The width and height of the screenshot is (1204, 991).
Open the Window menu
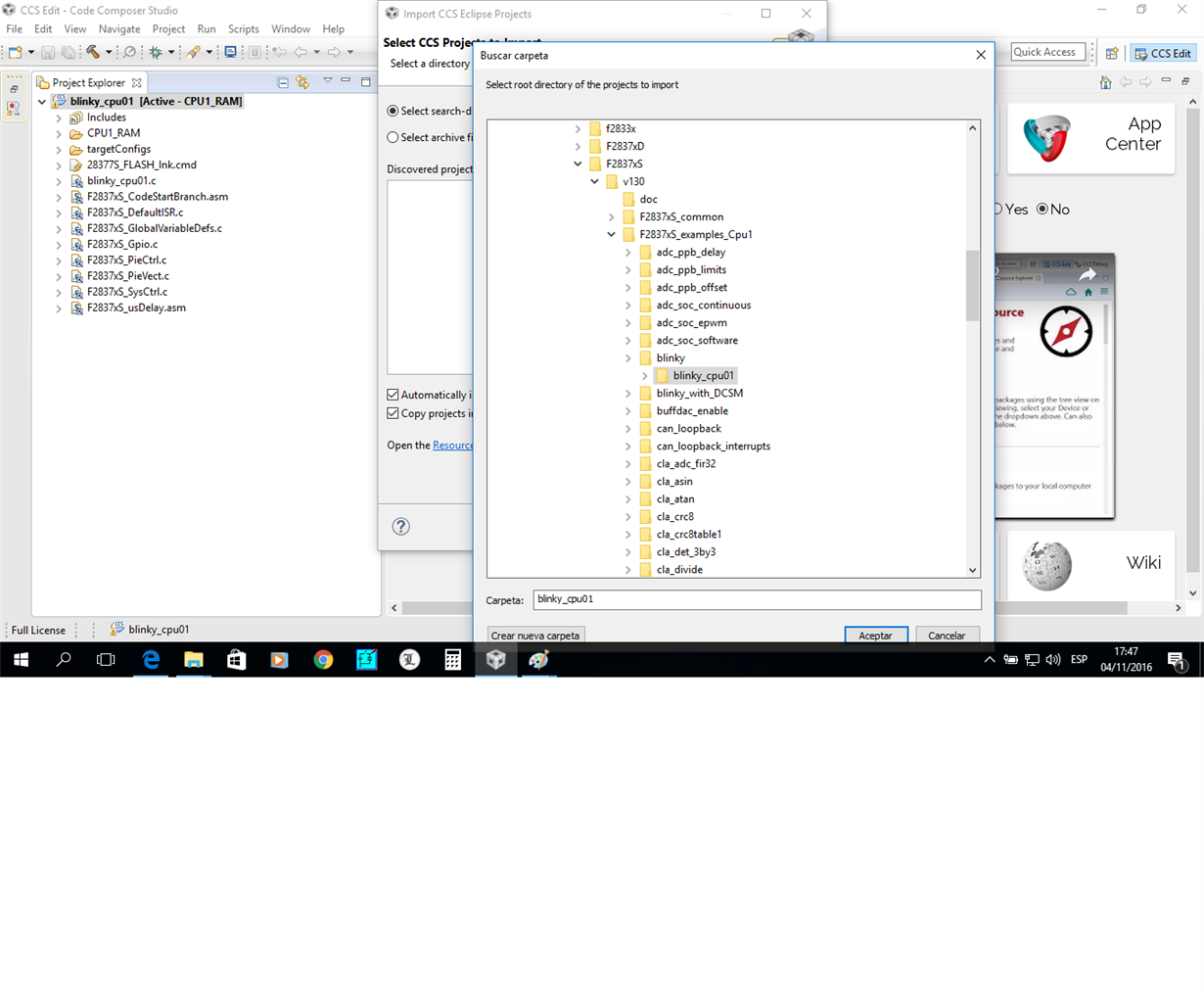291,28
